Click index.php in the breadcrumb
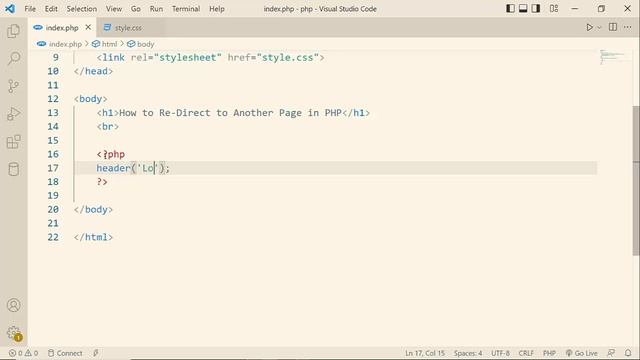Image resolution: width=640 pixels, height=360 pixels. 65,44
